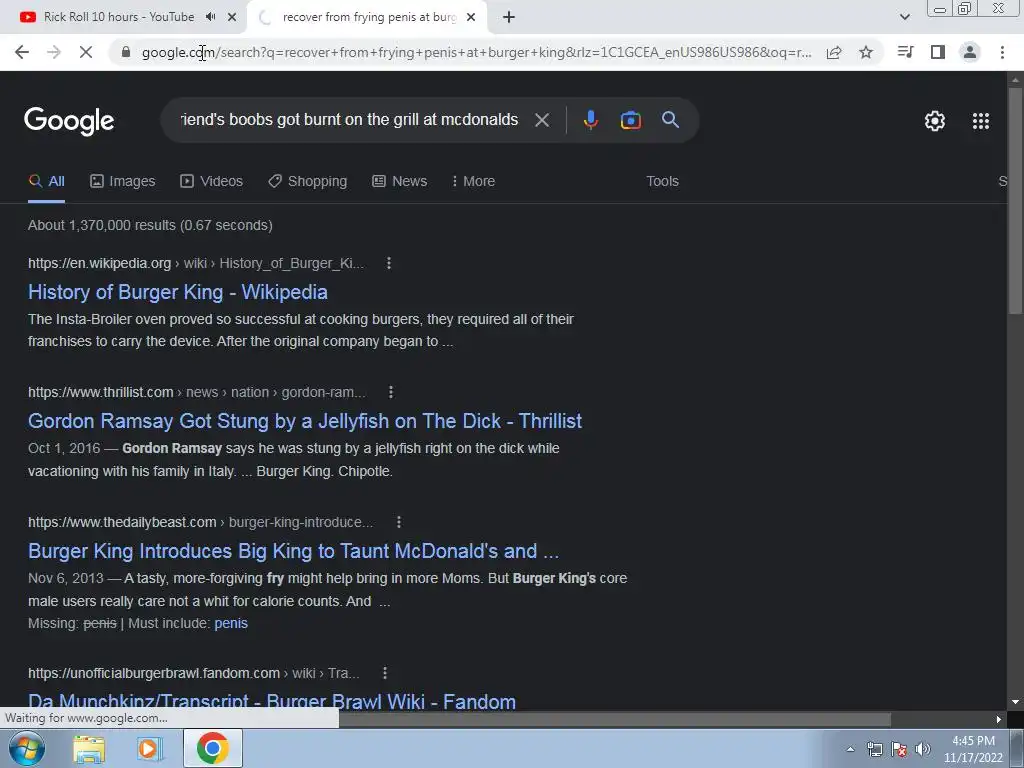This screenshot has height=768, width=1024.
Task: Switch to the Shopping tab
Action: tap(308, 181)
